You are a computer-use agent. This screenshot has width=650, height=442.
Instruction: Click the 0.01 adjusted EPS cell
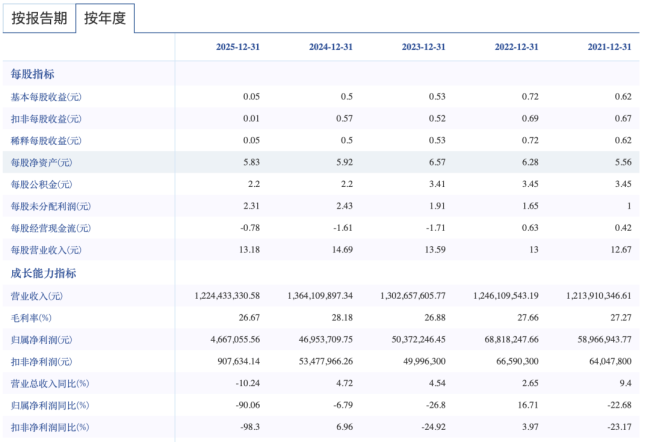click(x=252, y=119)
